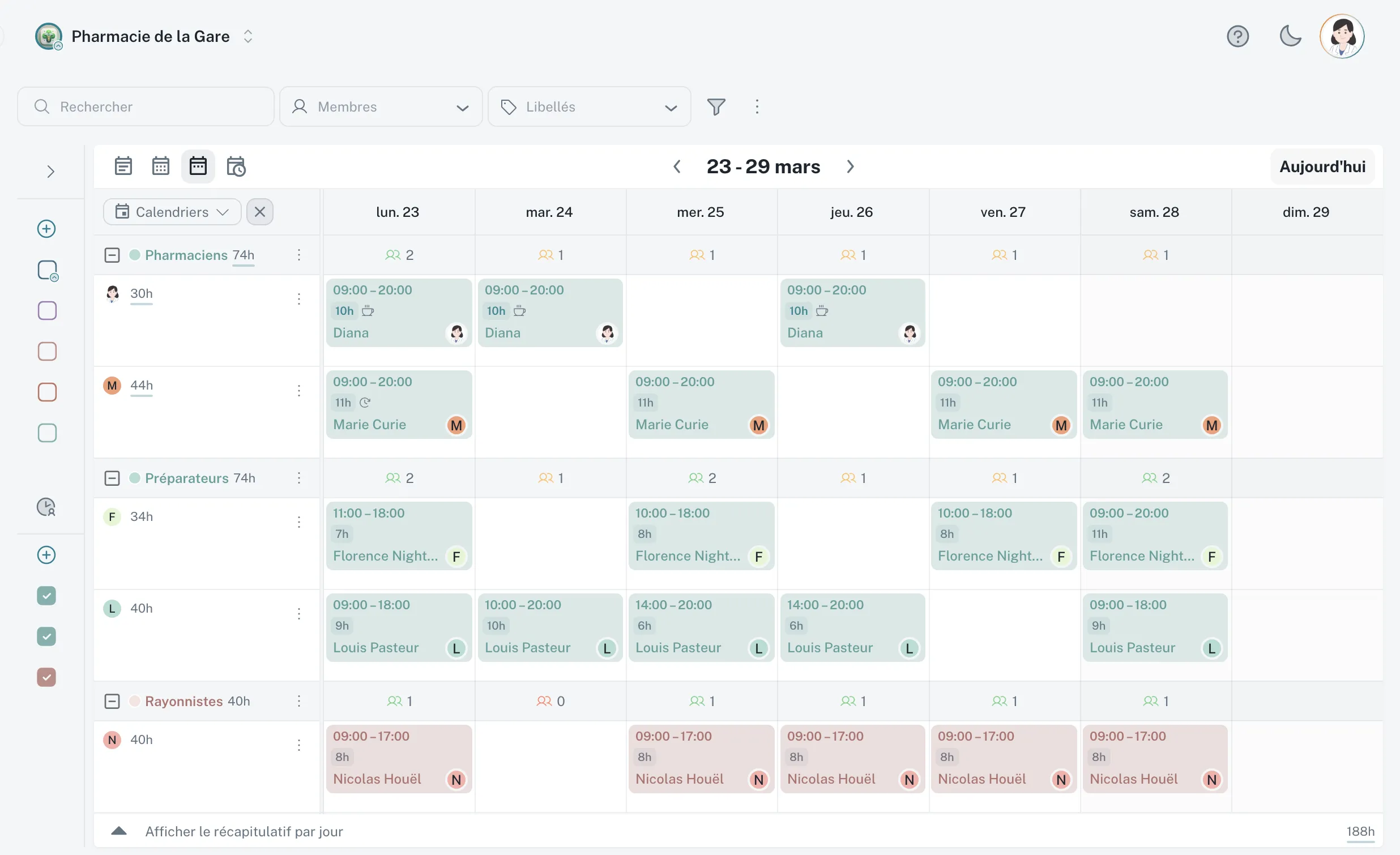Click the Rechercher search field
The image size is (1400, 855).
pyautogui.click(x=146, y=107)
